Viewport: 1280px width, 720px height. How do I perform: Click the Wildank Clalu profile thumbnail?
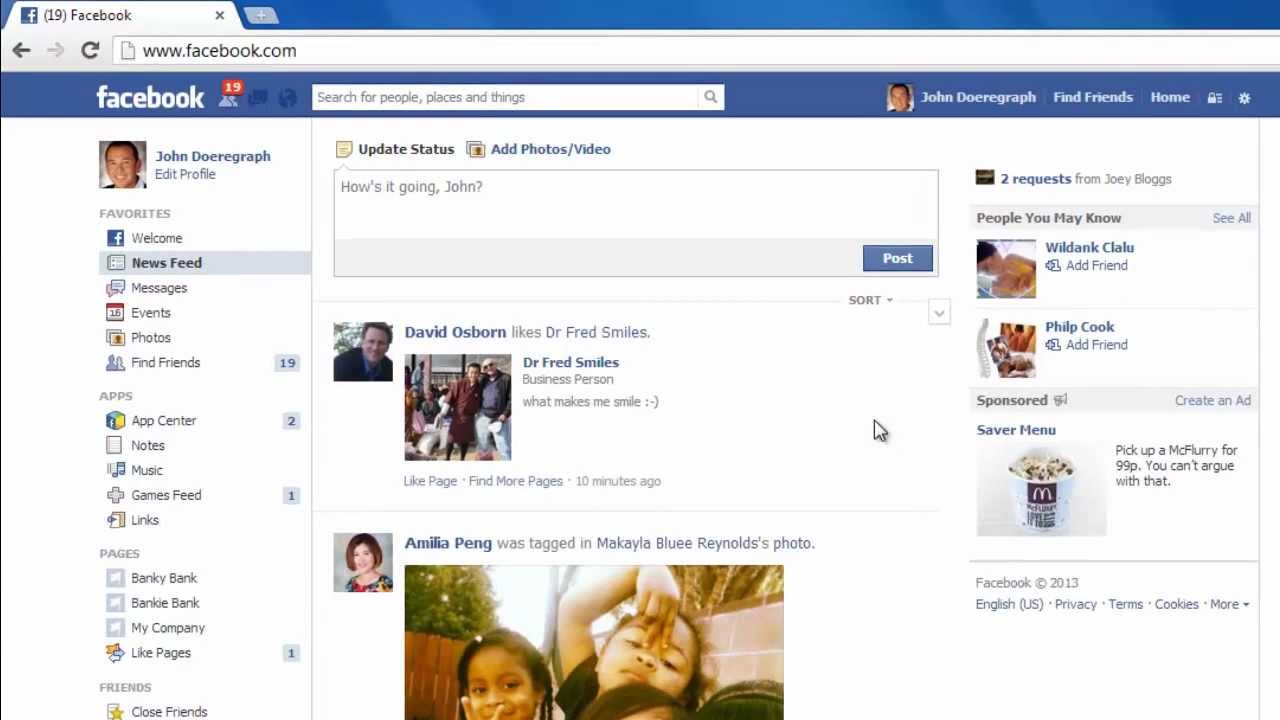coord(1006,269)
